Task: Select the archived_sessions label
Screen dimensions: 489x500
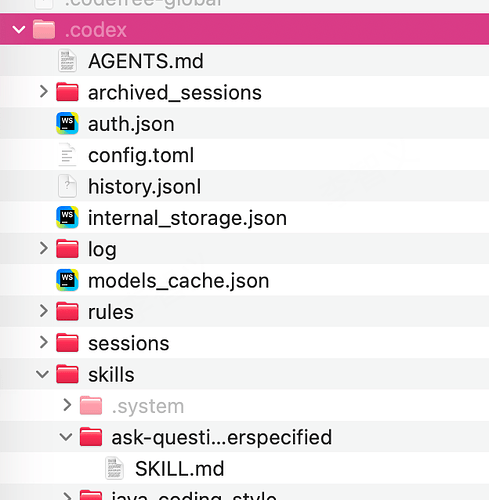Action: tap(175, 93)
